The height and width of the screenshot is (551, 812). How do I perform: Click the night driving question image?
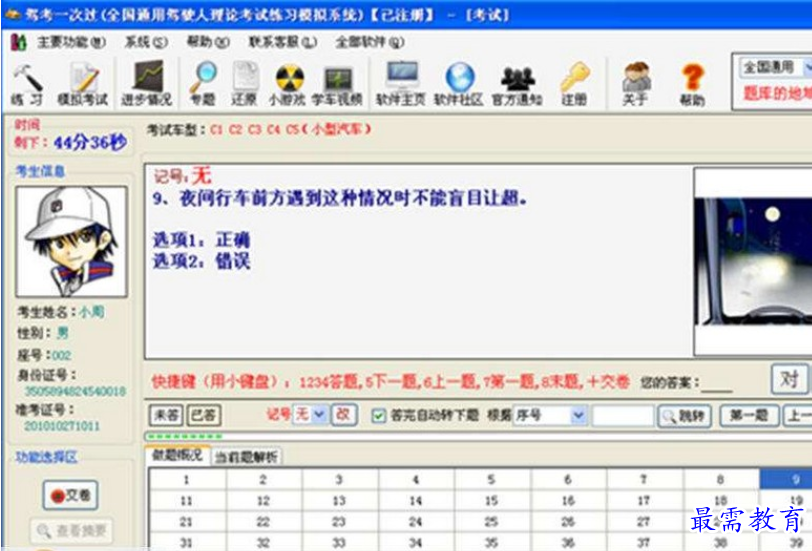(x=753, y=262)
